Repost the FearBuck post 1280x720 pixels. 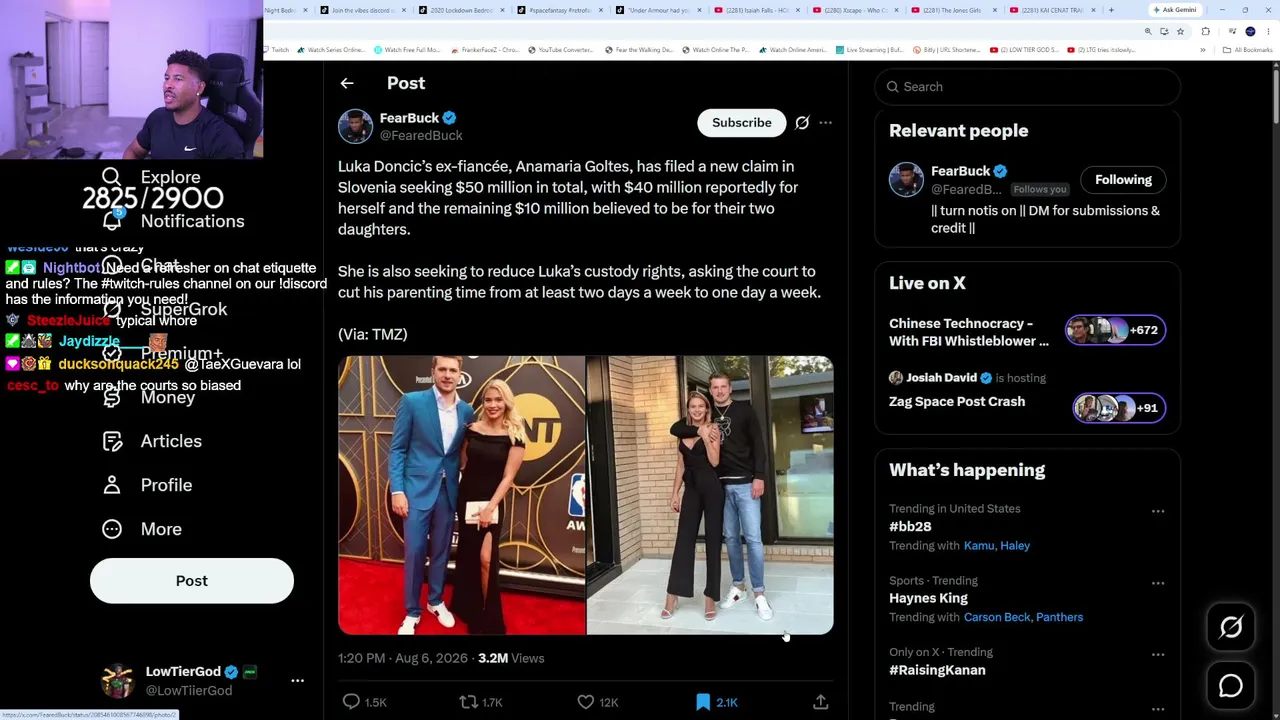click(x=467, y=702)
